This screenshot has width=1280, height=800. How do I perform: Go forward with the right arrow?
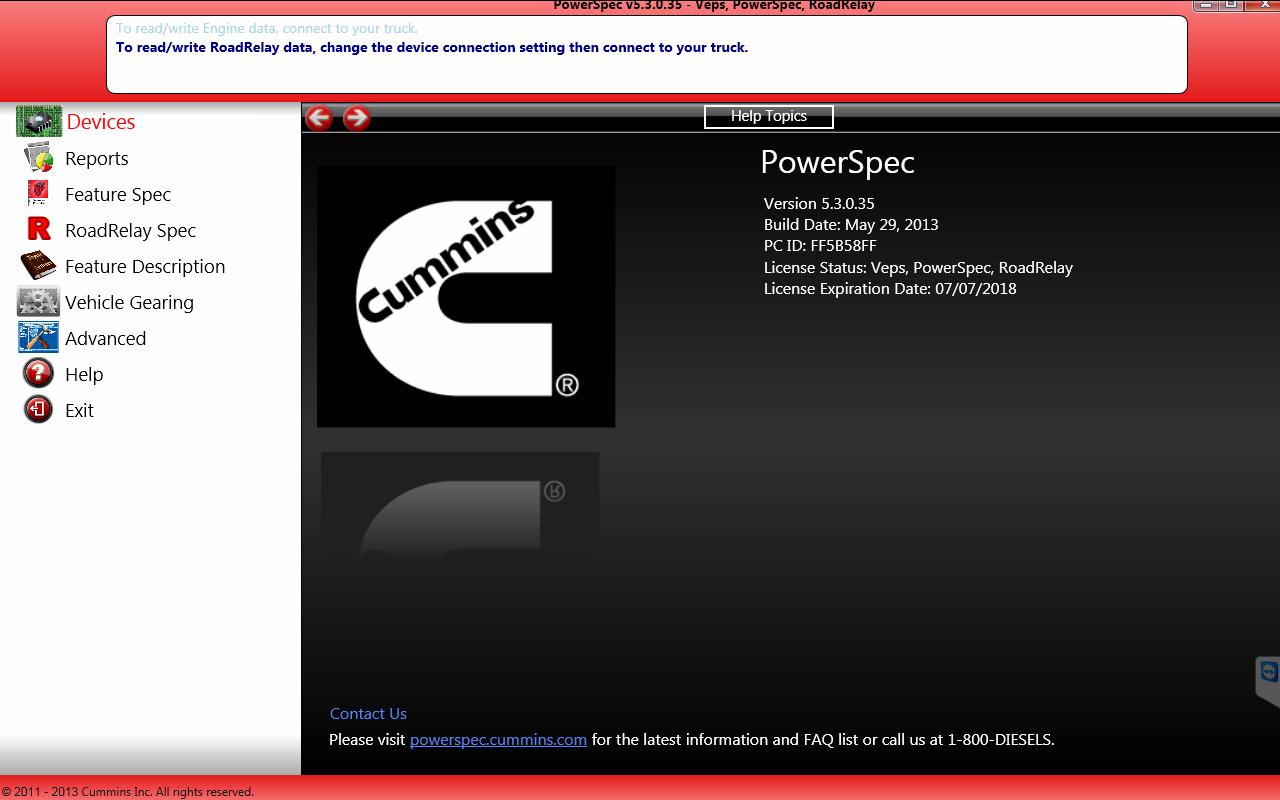pyautogui.click(x=357, y=118)
